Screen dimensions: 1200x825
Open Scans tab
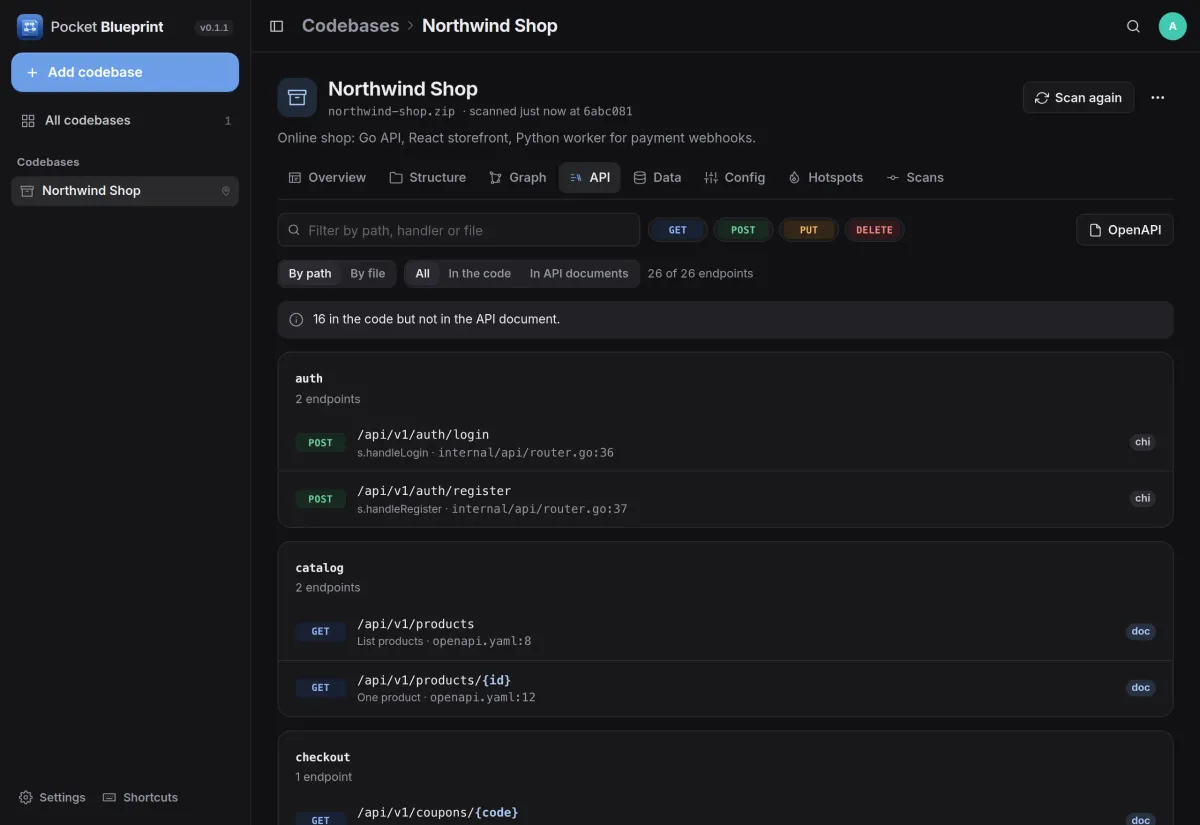click(x=914, y=177)
